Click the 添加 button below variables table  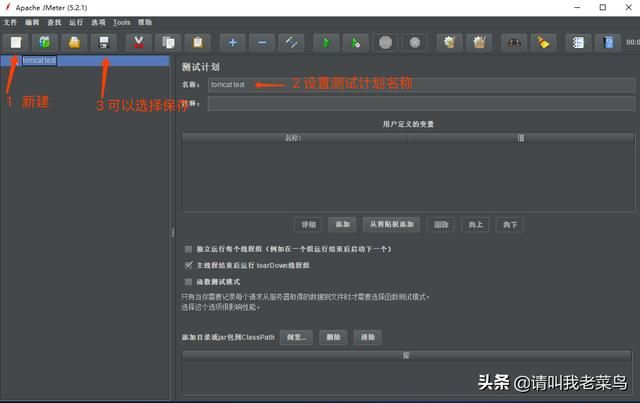(x=342, y=225)
